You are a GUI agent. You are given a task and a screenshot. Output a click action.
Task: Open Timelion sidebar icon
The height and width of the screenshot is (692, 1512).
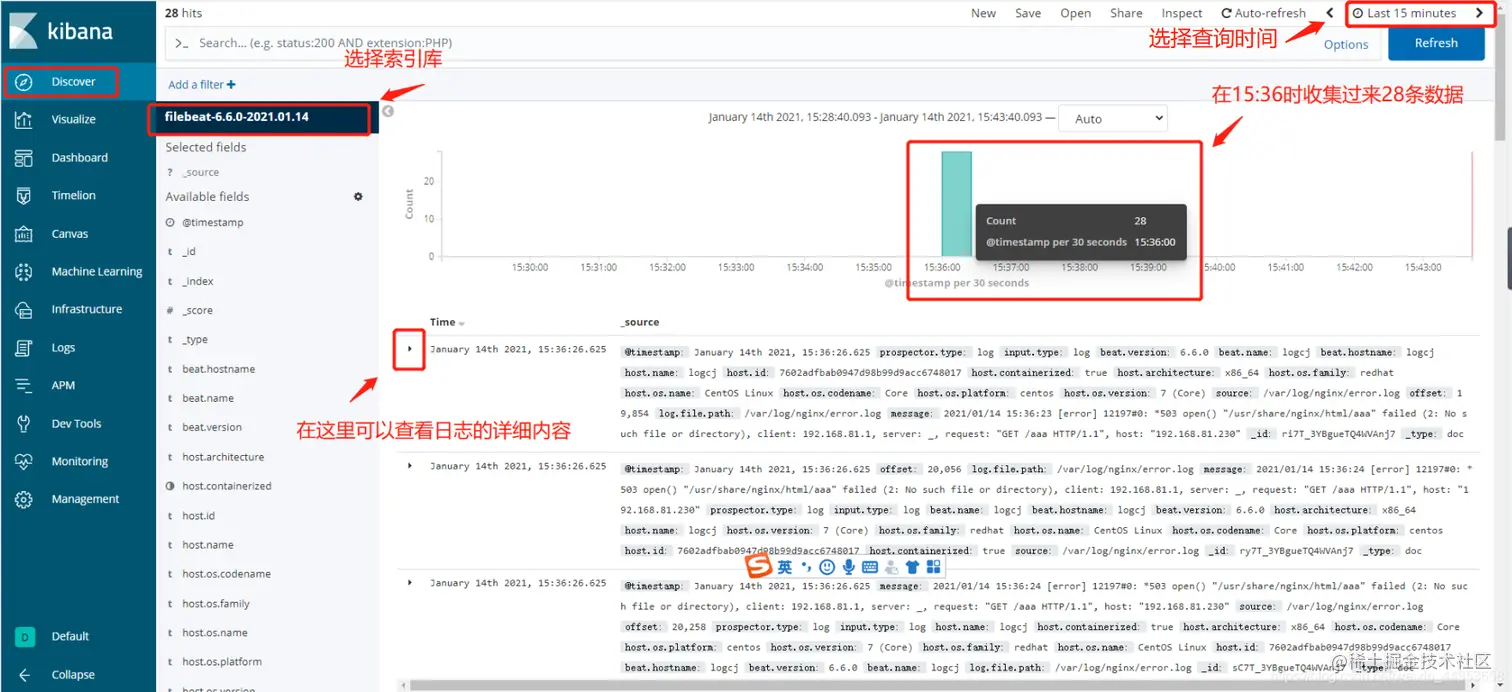click(x=25, y=196)
